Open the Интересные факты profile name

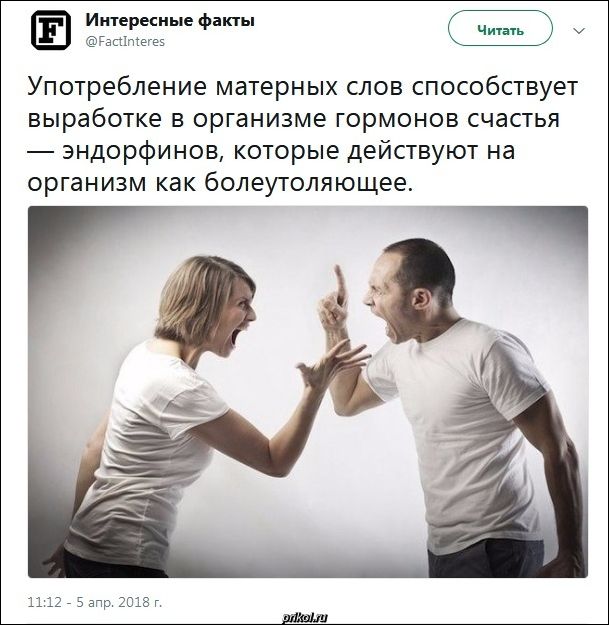(170, 20)
